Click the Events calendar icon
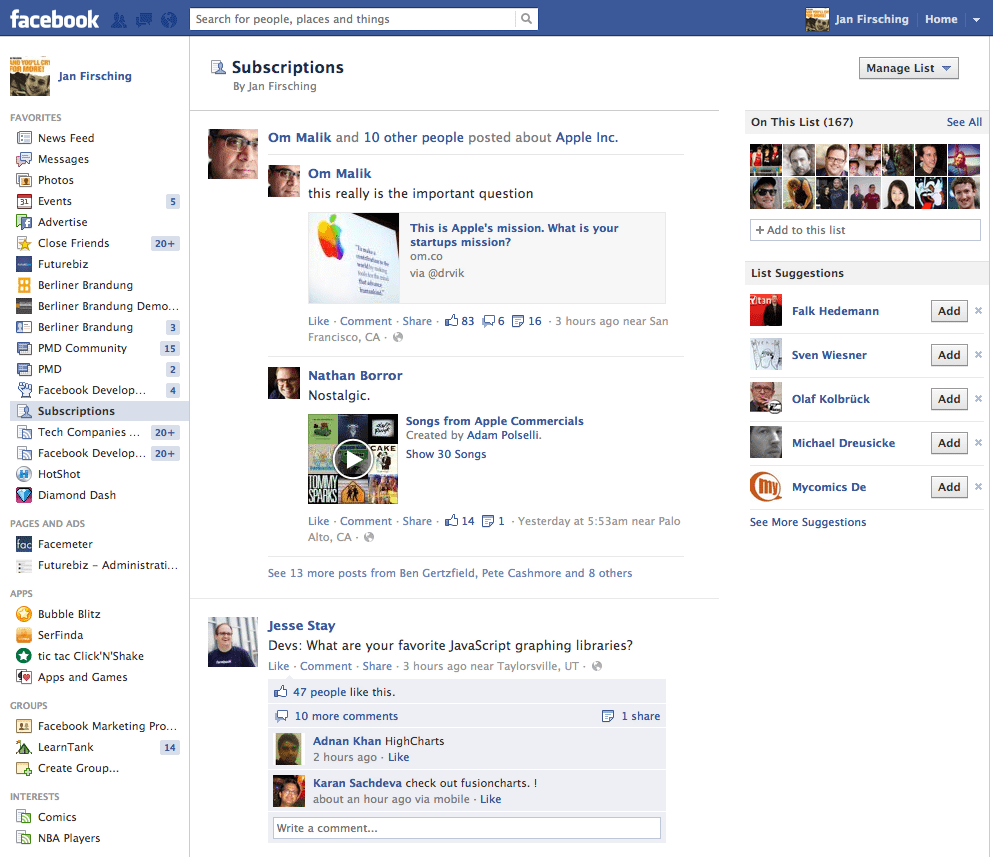This screenshot has height=857, width=993. 24,201
